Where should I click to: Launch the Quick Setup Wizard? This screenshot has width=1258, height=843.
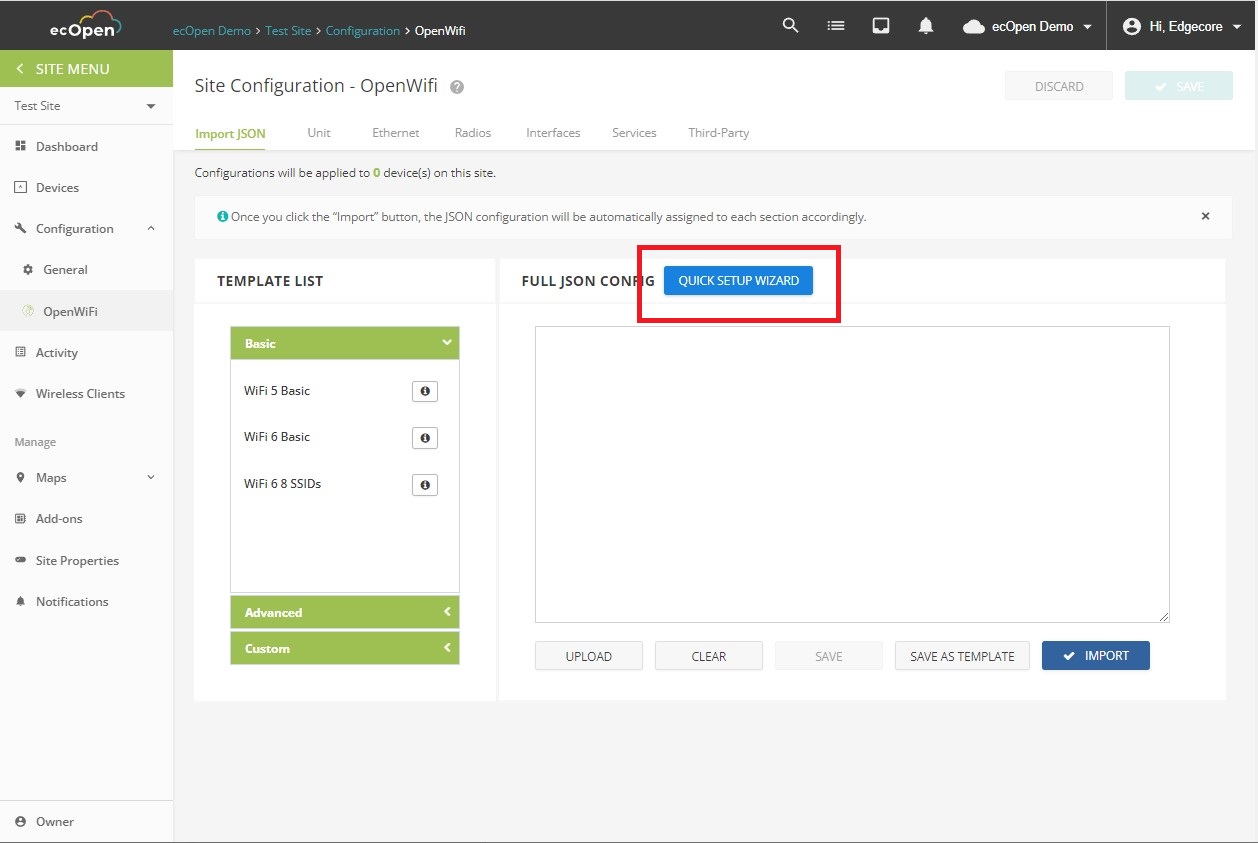point(738,281)
